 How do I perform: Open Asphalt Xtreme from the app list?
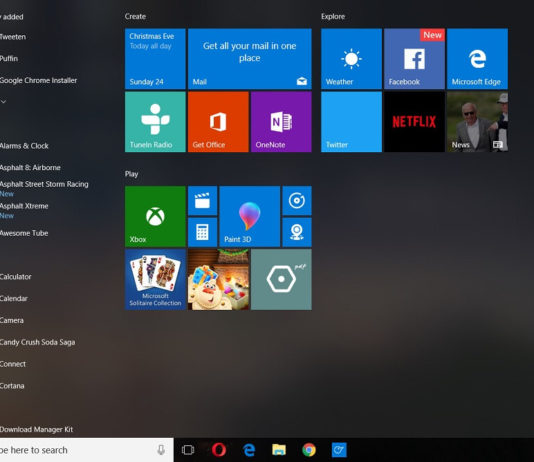click(x=24, y=206)
